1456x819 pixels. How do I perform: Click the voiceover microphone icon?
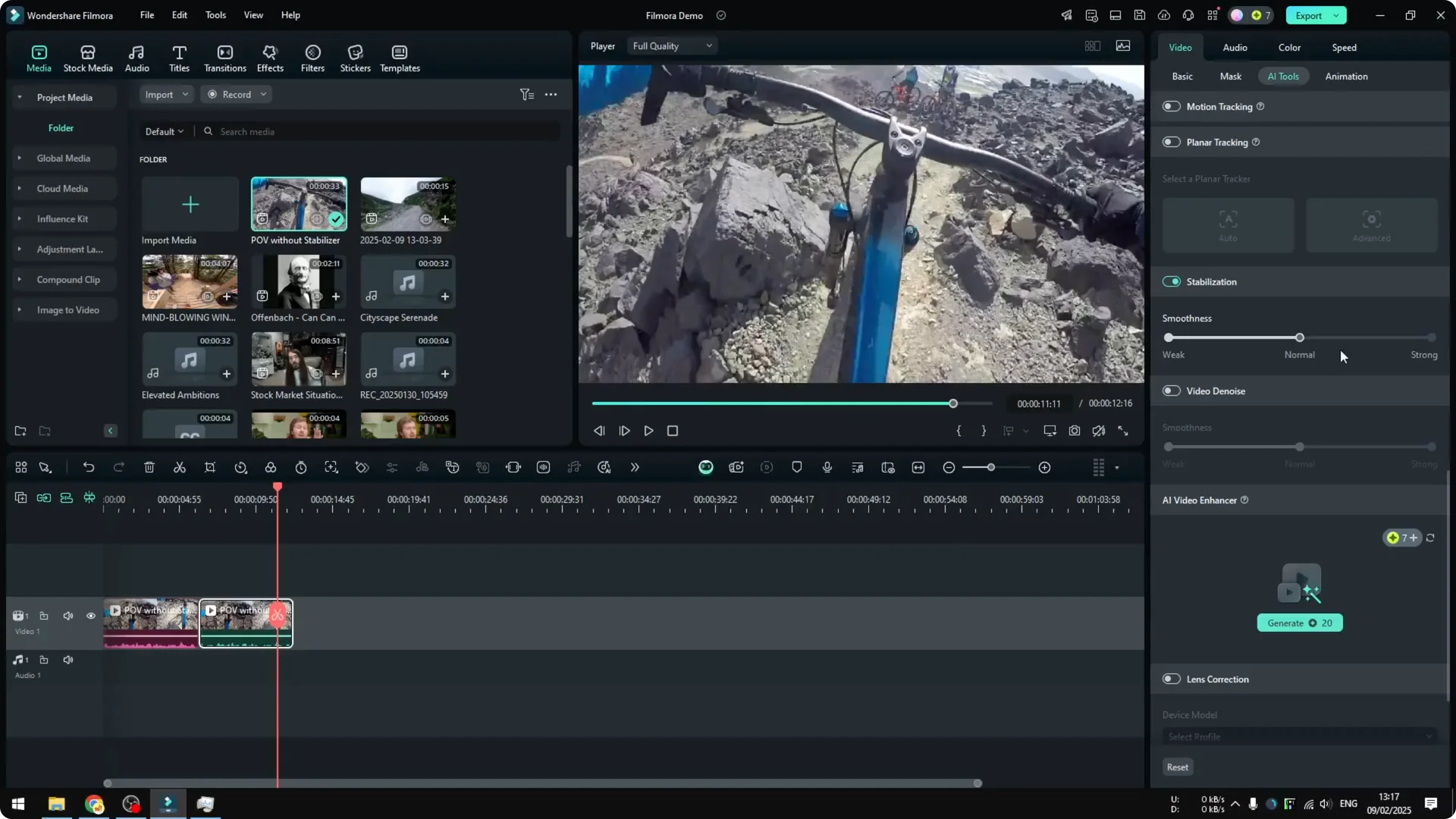click(x=827, y=467)
